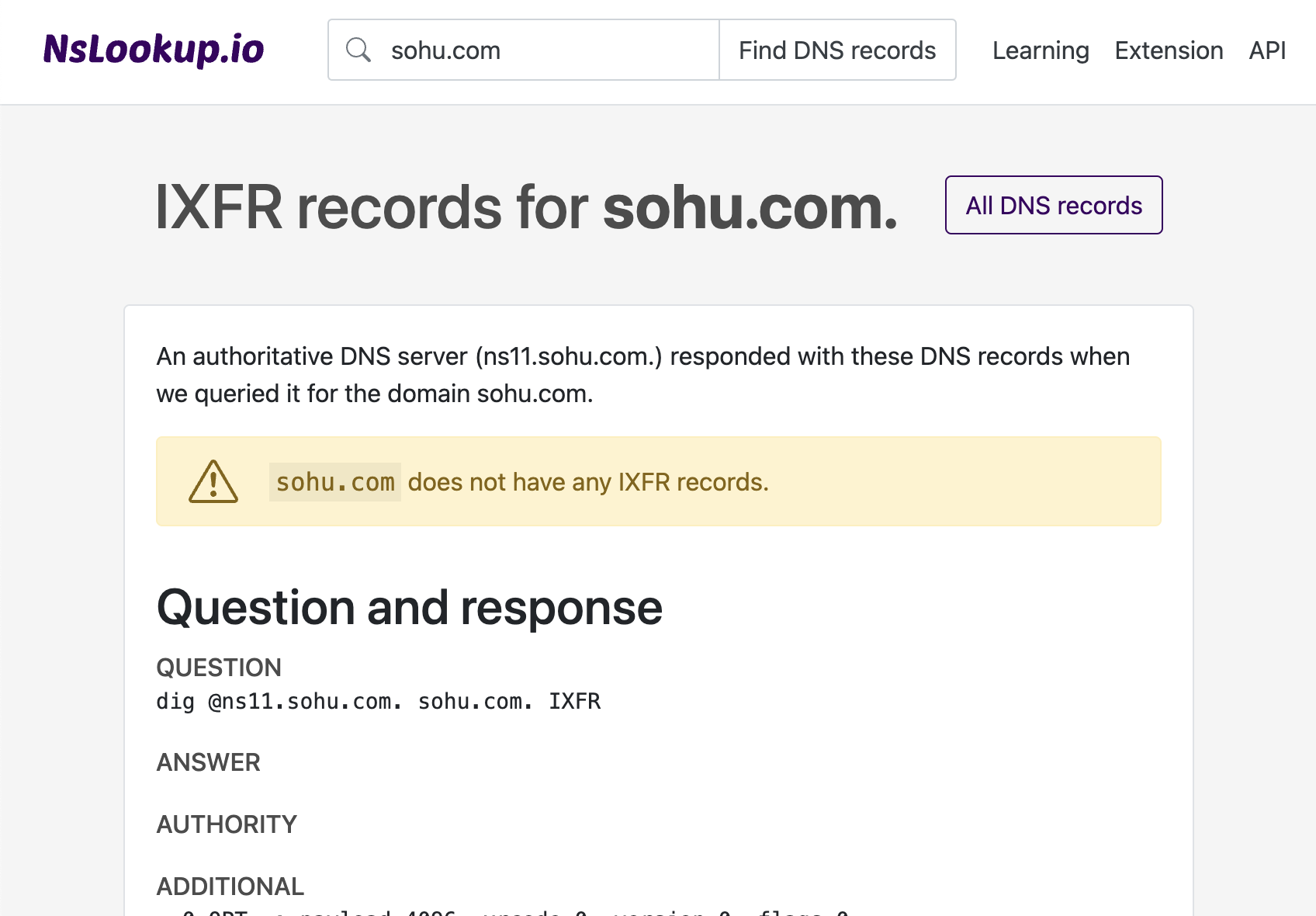
Task: Select the sohu.com text in search box
Action: coord(445,50)
